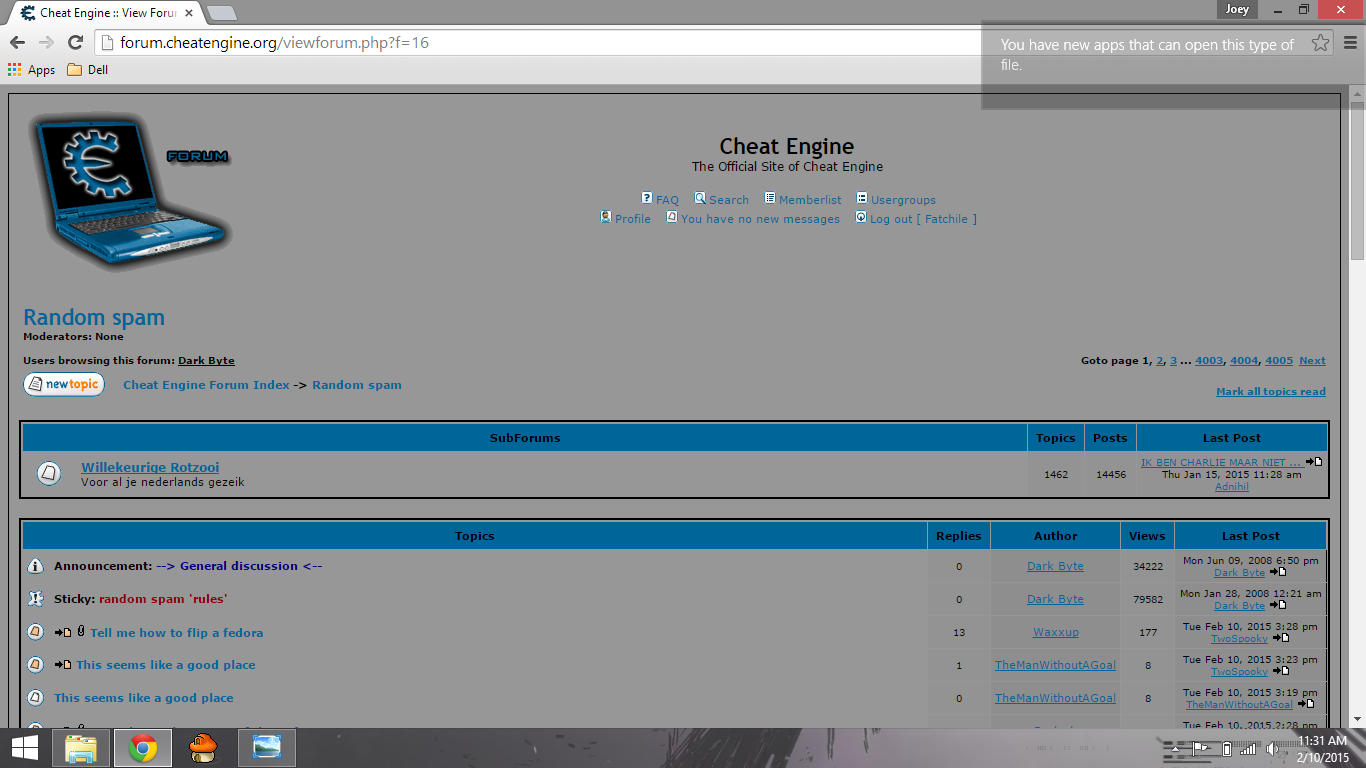Click latest post icon for General discussion
The width and height of the screenshot is (1366, 768).
click(x=1278, y=572)
